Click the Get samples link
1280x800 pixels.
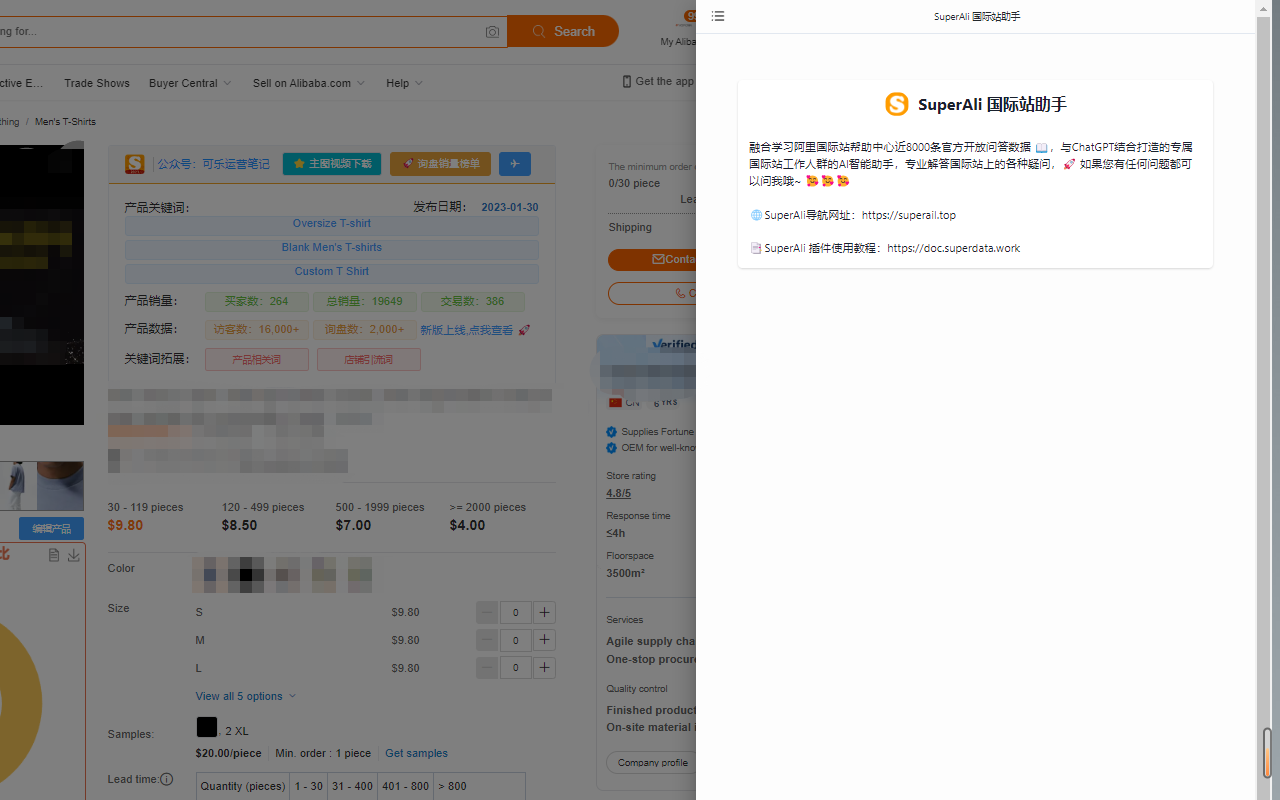click(x=416, y=753)
